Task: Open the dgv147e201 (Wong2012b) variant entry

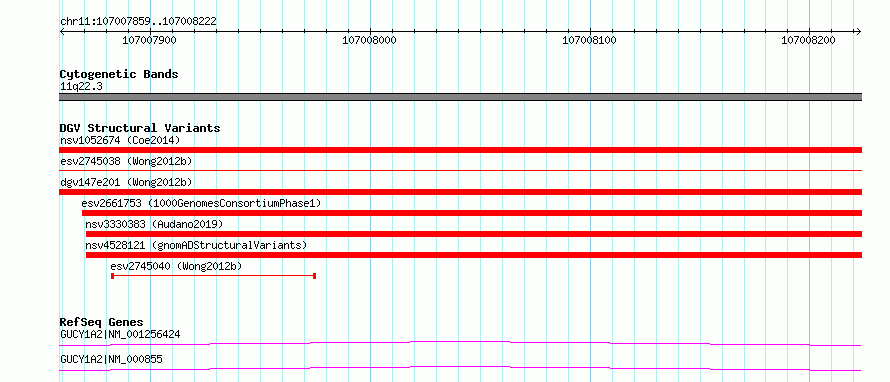Action: click(x=126, y=182)
